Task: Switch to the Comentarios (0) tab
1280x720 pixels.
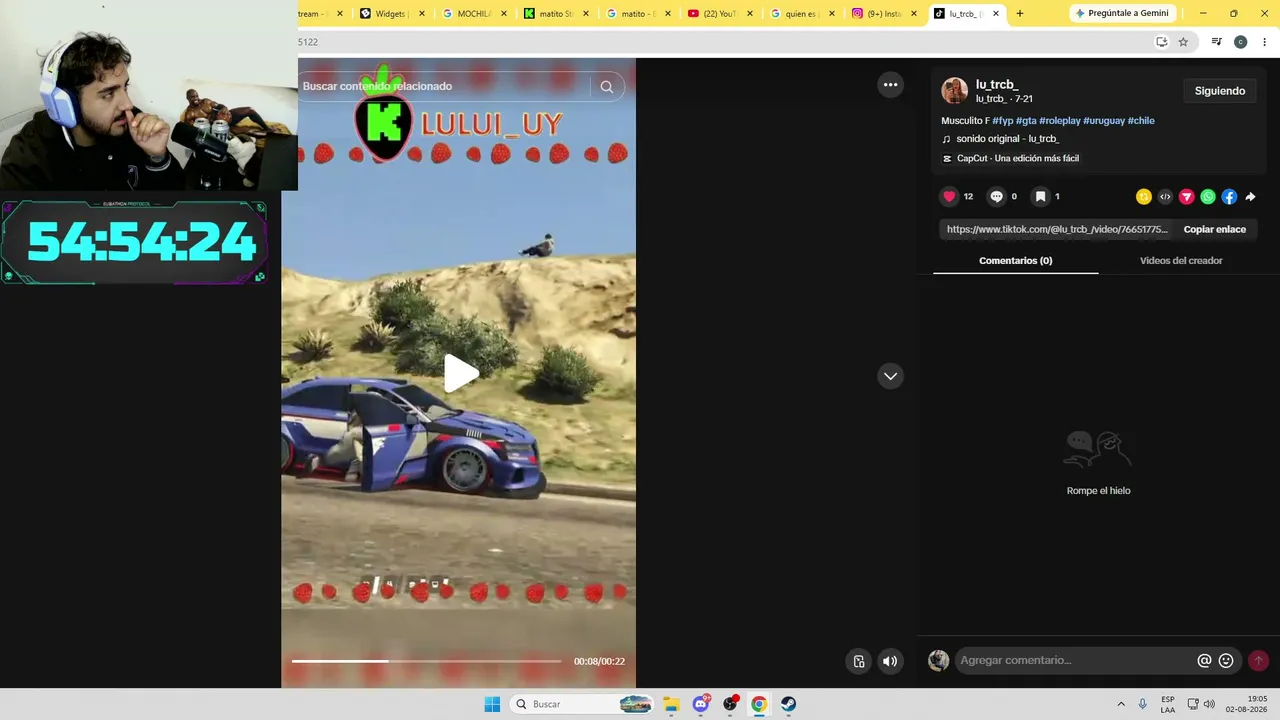Action: pos(1015,261)
